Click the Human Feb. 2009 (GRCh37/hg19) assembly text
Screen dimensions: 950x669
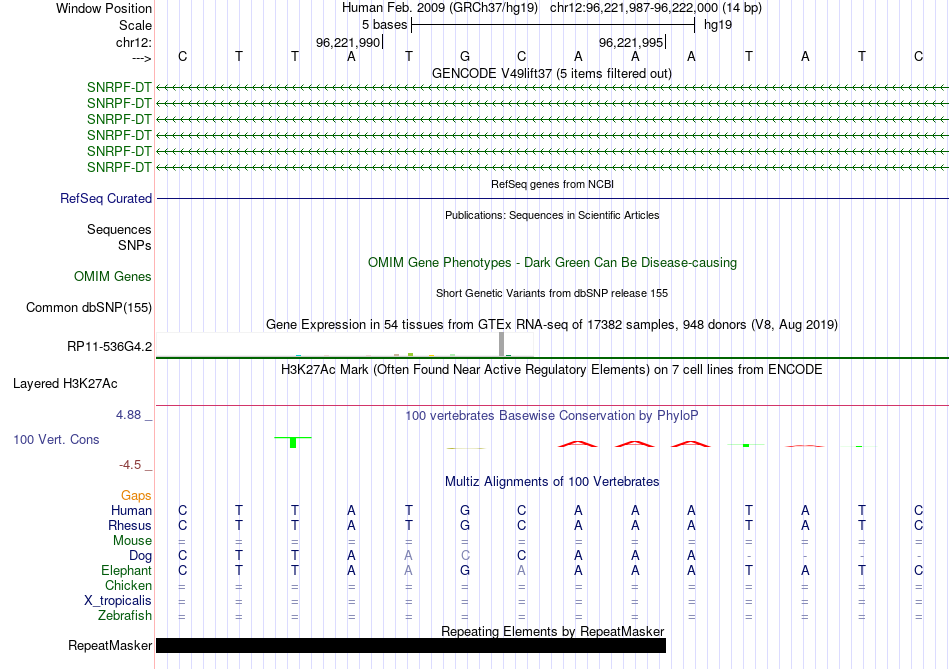[x=440, y=8]
